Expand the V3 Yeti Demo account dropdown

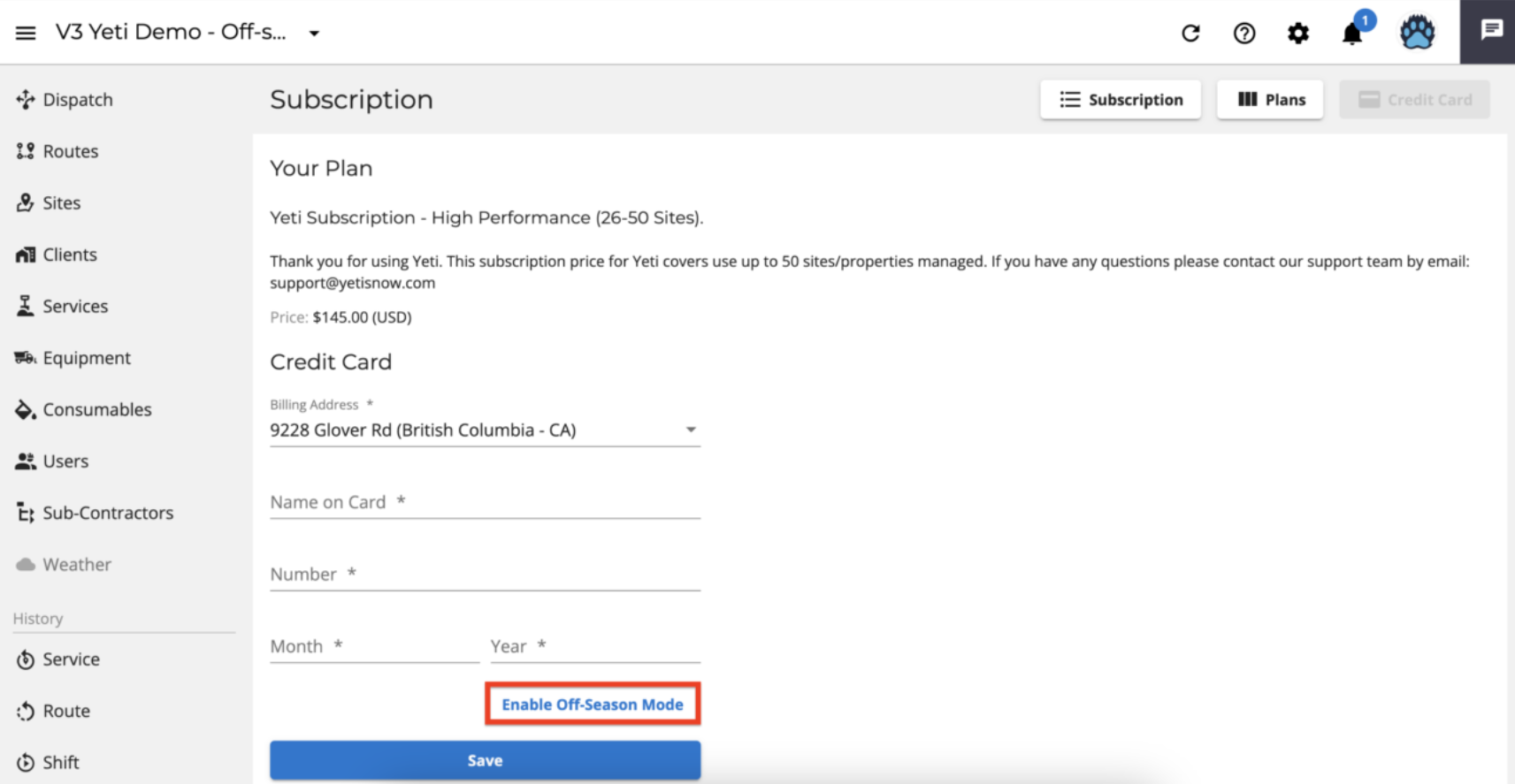[x=314, y=34]
